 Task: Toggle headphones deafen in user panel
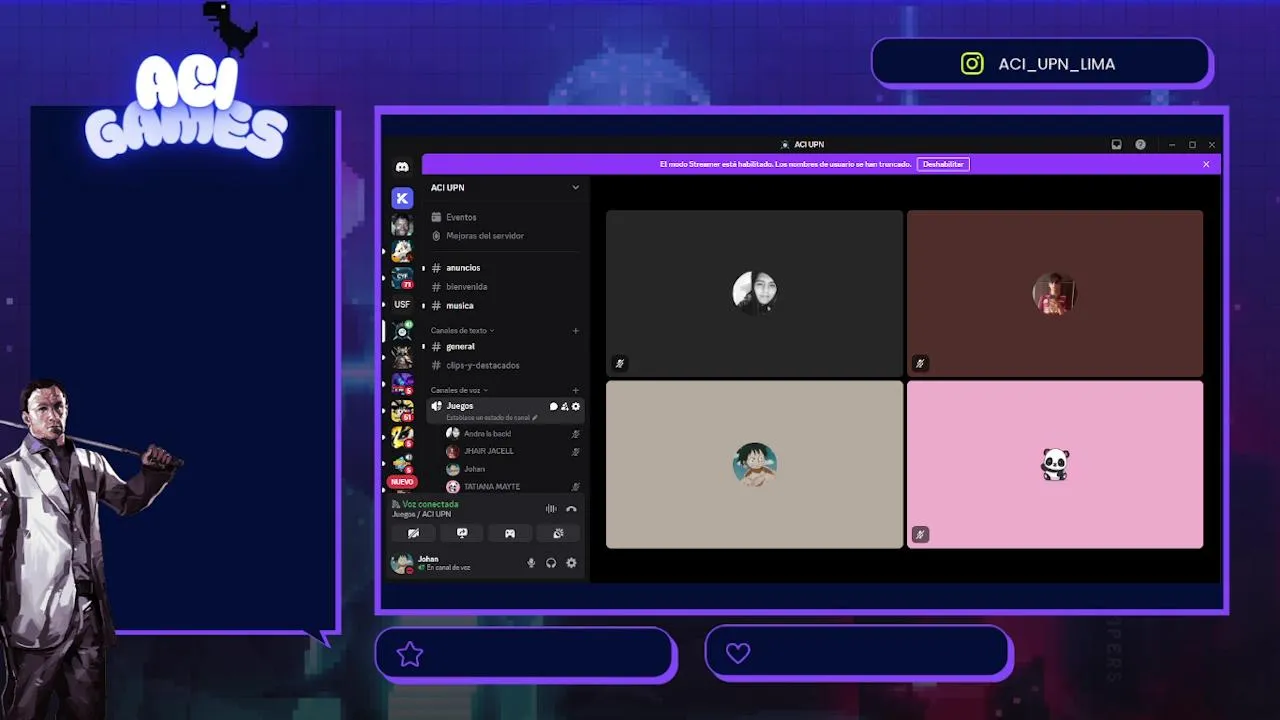pyautogui.click(x=551, y=563)
